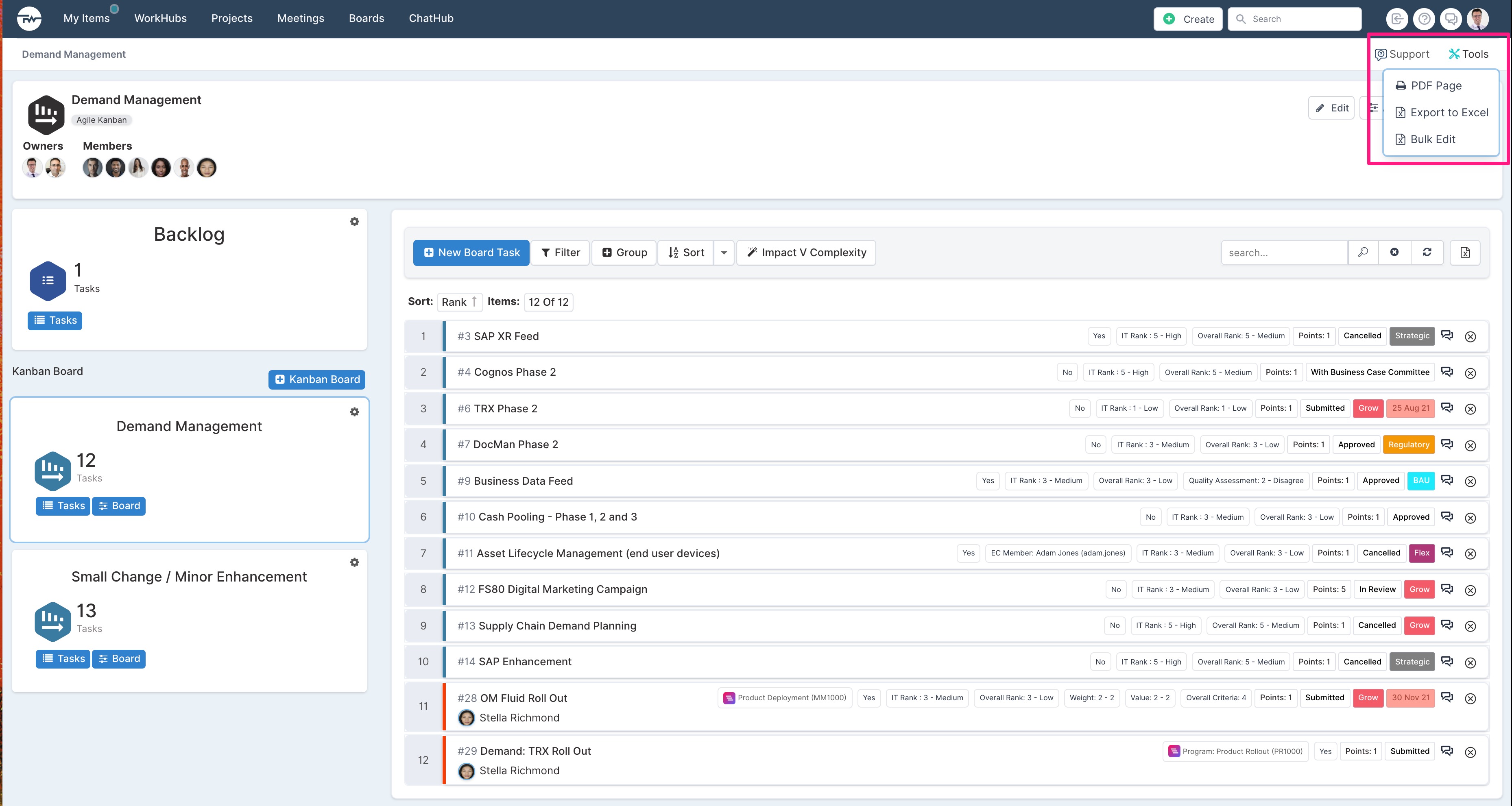Screen dimensions: 1512x806
Task: Remove #3 SAP XR Feed using its x icon
Action: (1471, 337)
